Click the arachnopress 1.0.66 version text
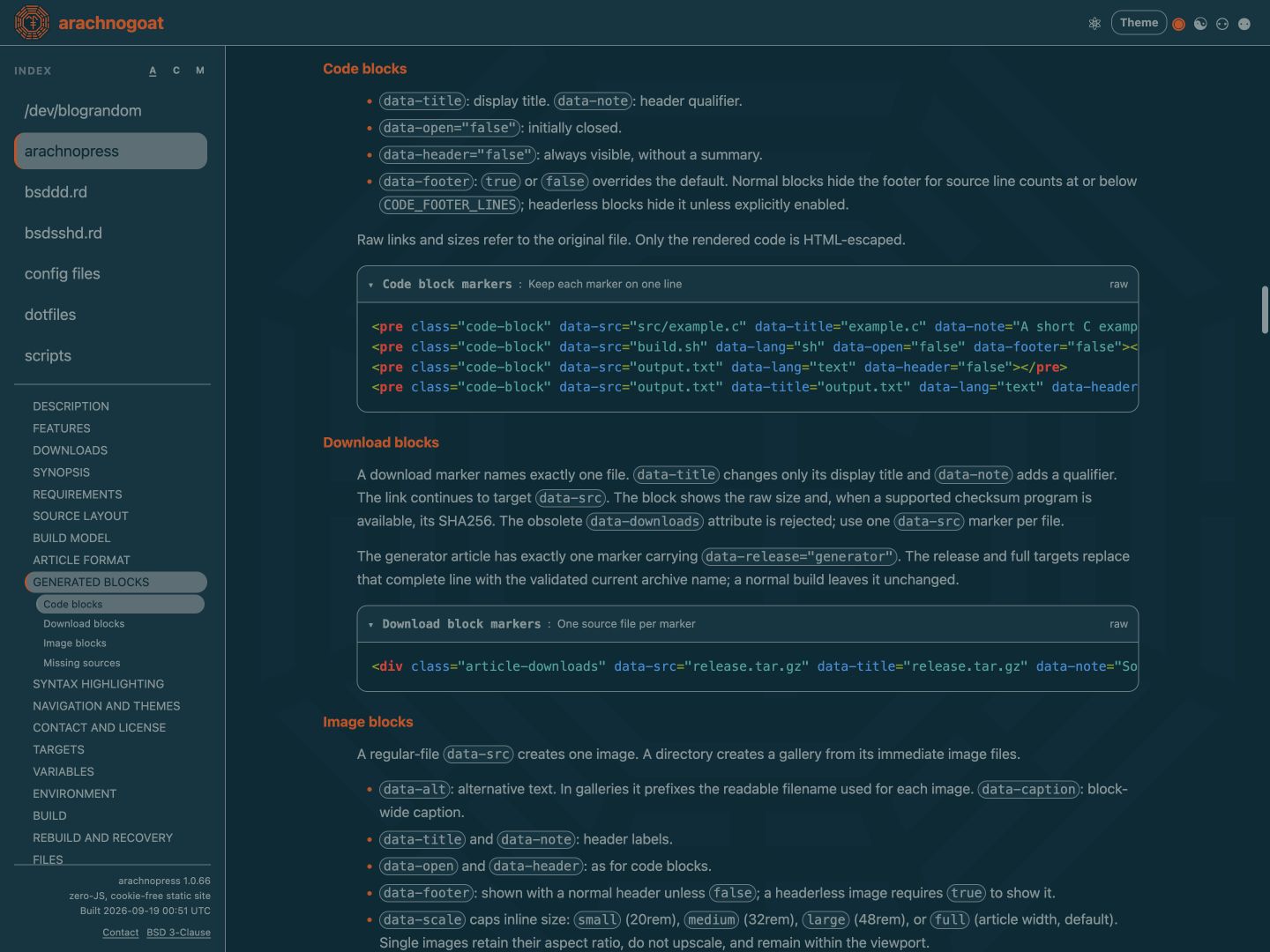The width and height of the screenshot is (1270, 952). pos(164,881)
